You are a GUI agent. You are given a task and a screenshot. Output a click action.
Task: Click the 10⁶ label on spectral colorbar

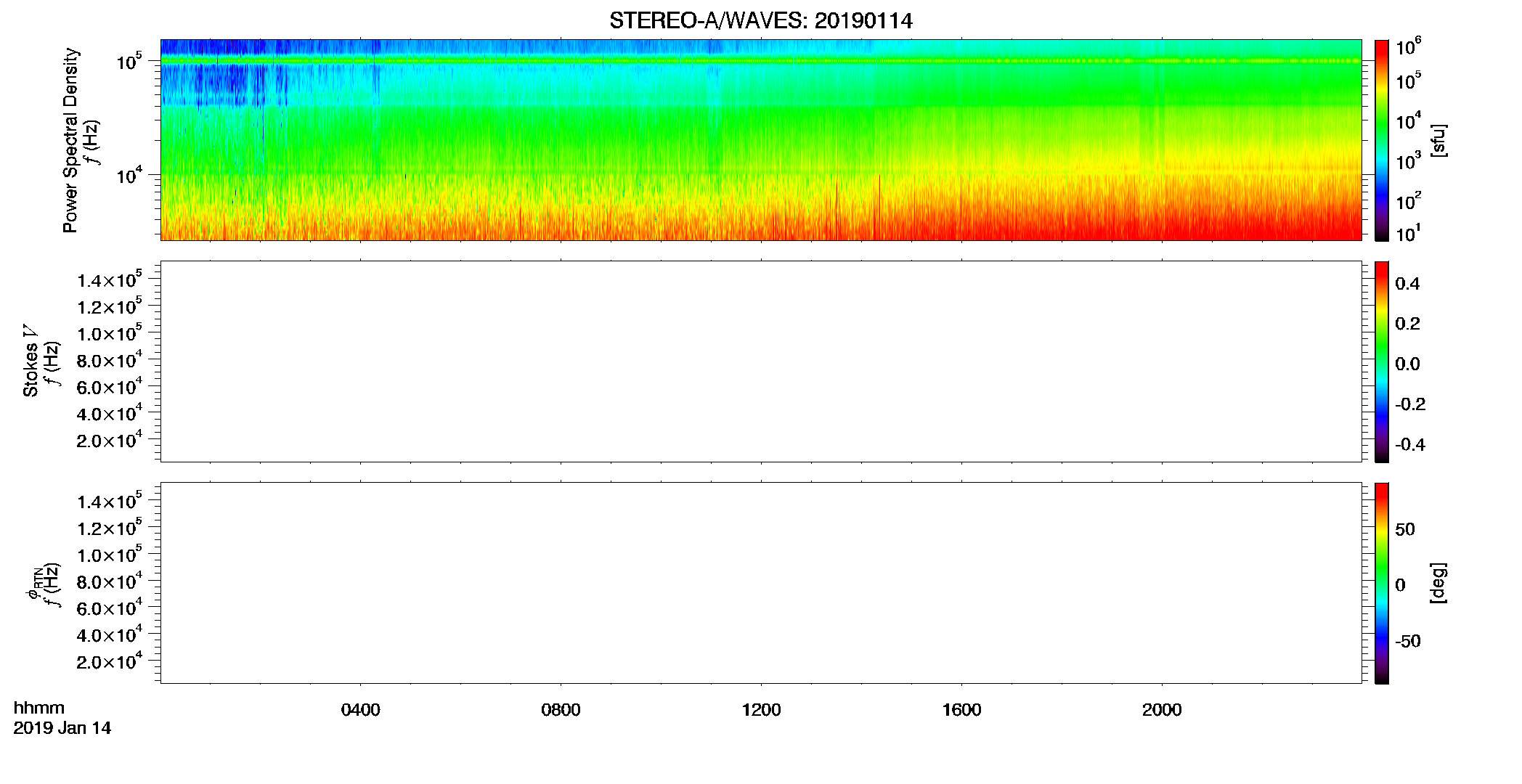[x=1409, y=47]
